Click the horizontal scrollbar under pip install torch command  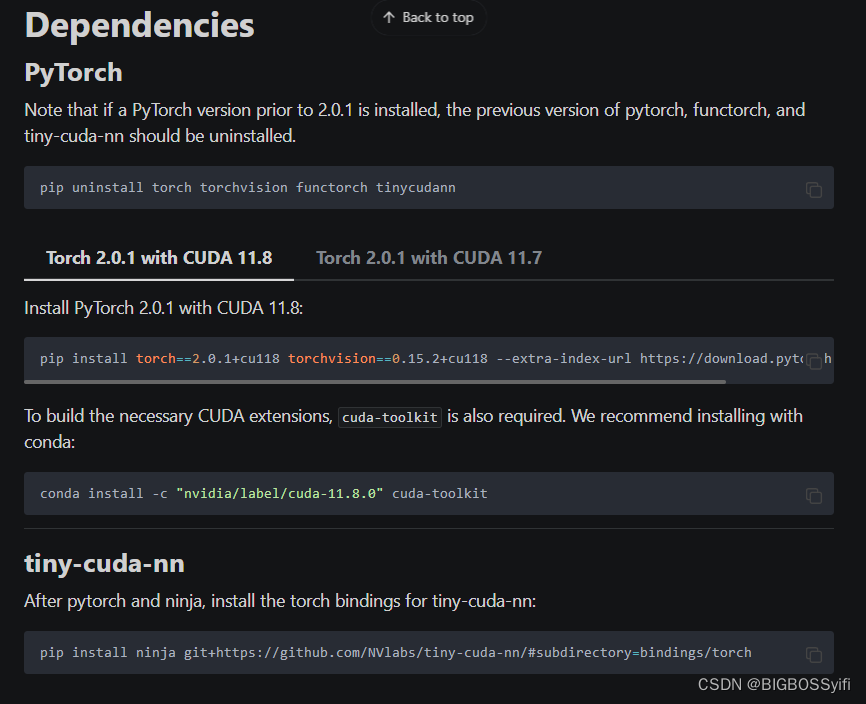click(375, 382)
